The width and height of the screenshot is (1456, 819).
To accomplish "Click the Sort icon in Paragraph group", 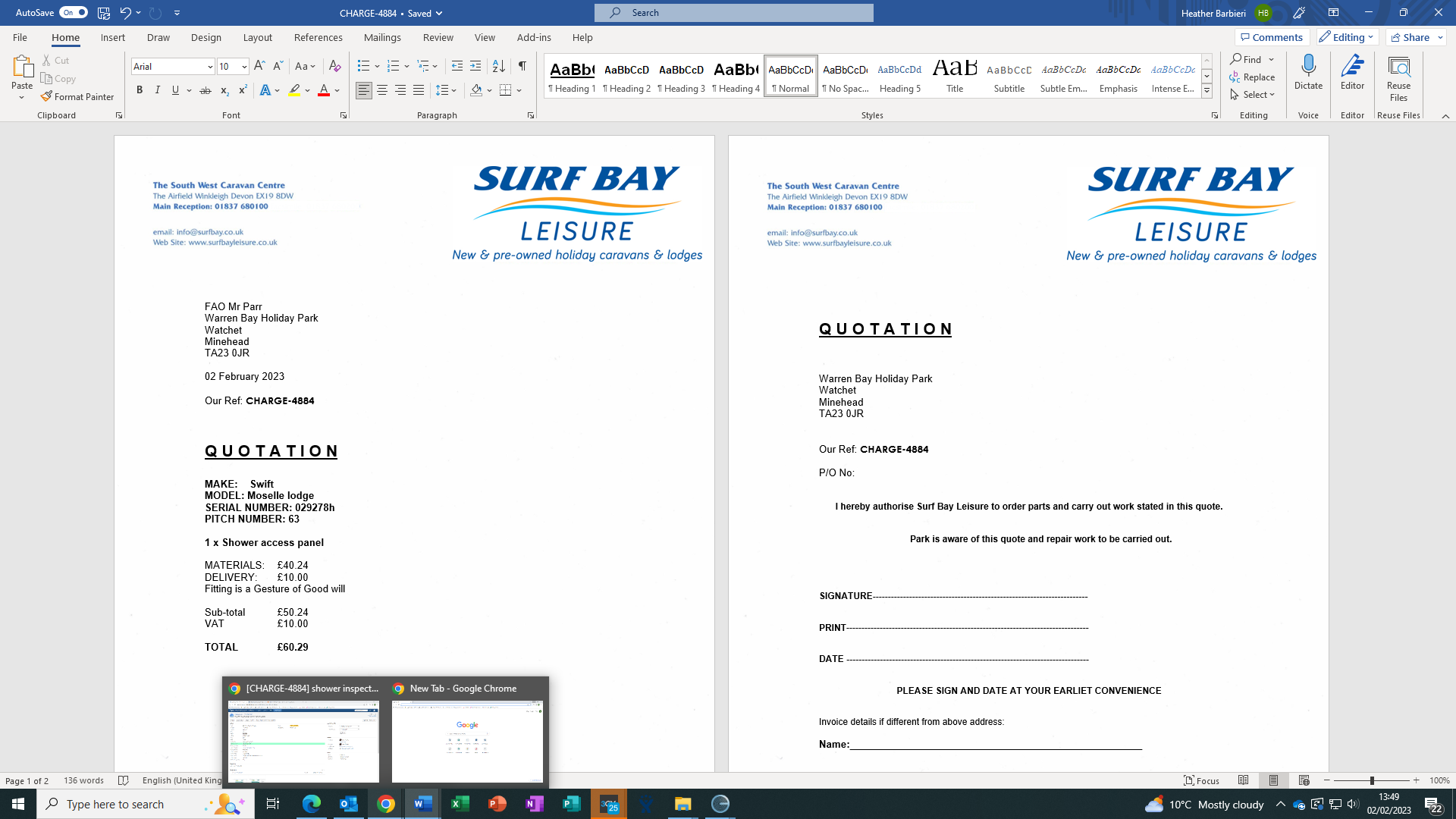I will click(498, 66).
